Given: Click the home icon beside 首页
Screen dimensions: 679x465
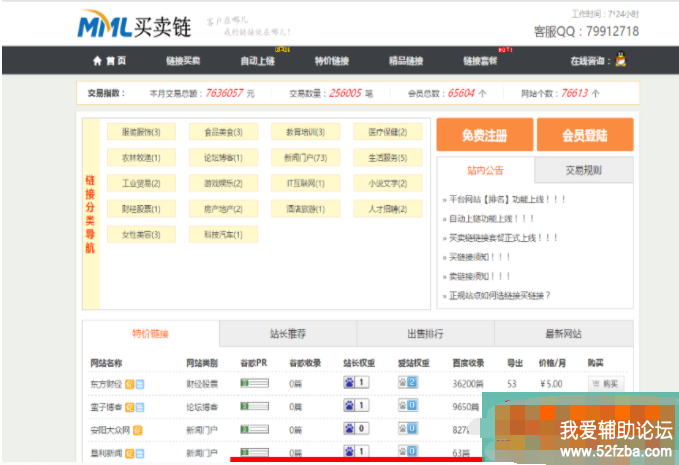Looking at the screenshot, I should 97,61.
